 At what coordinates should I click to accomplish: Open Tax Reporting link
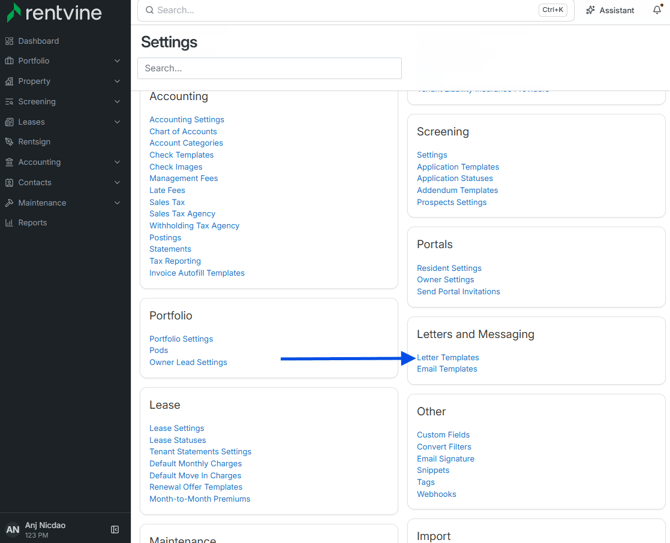(175, 261)
